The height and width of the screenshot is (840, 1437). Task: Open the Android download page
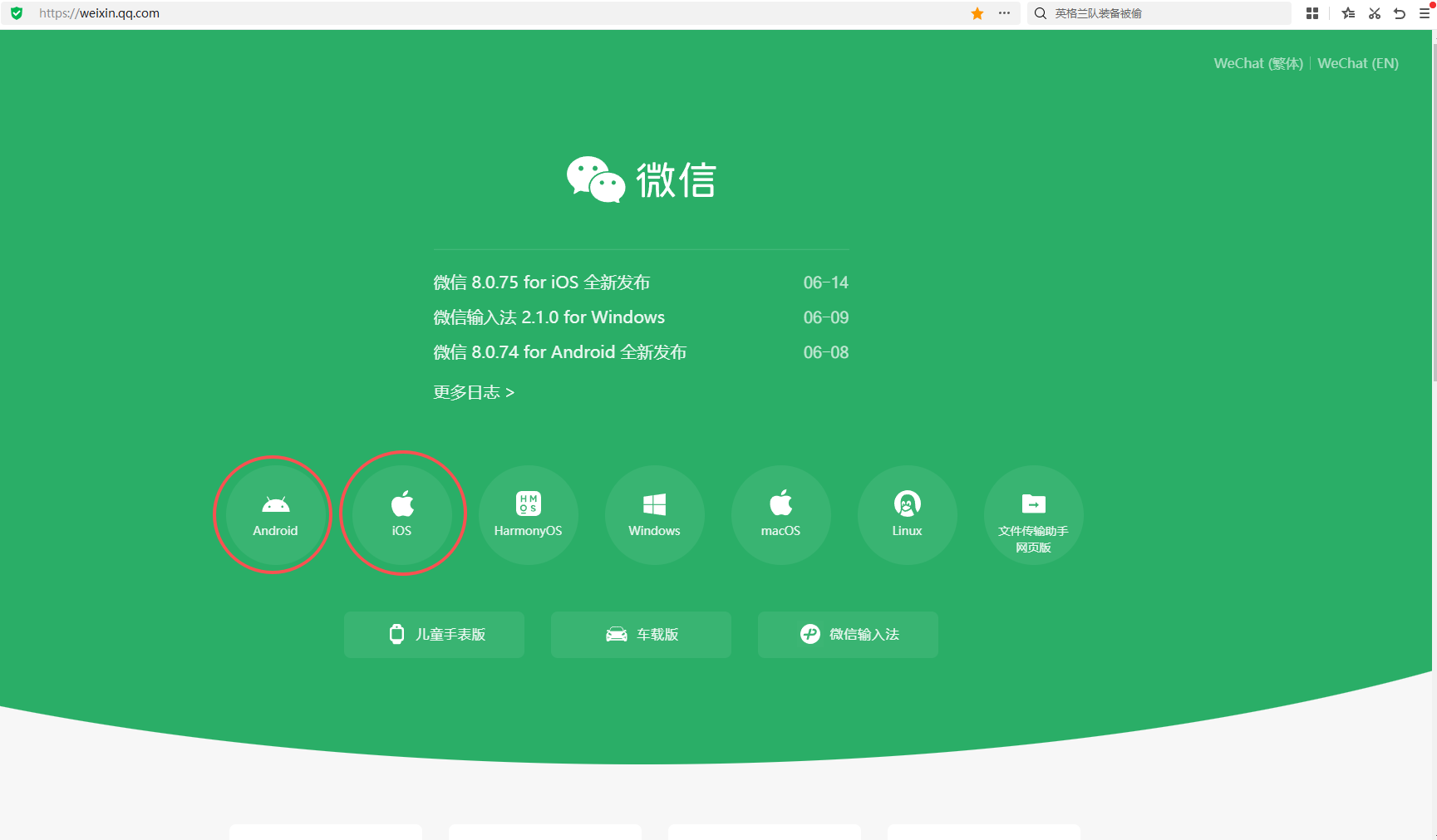pyautogui.click(x=275, y=515)
